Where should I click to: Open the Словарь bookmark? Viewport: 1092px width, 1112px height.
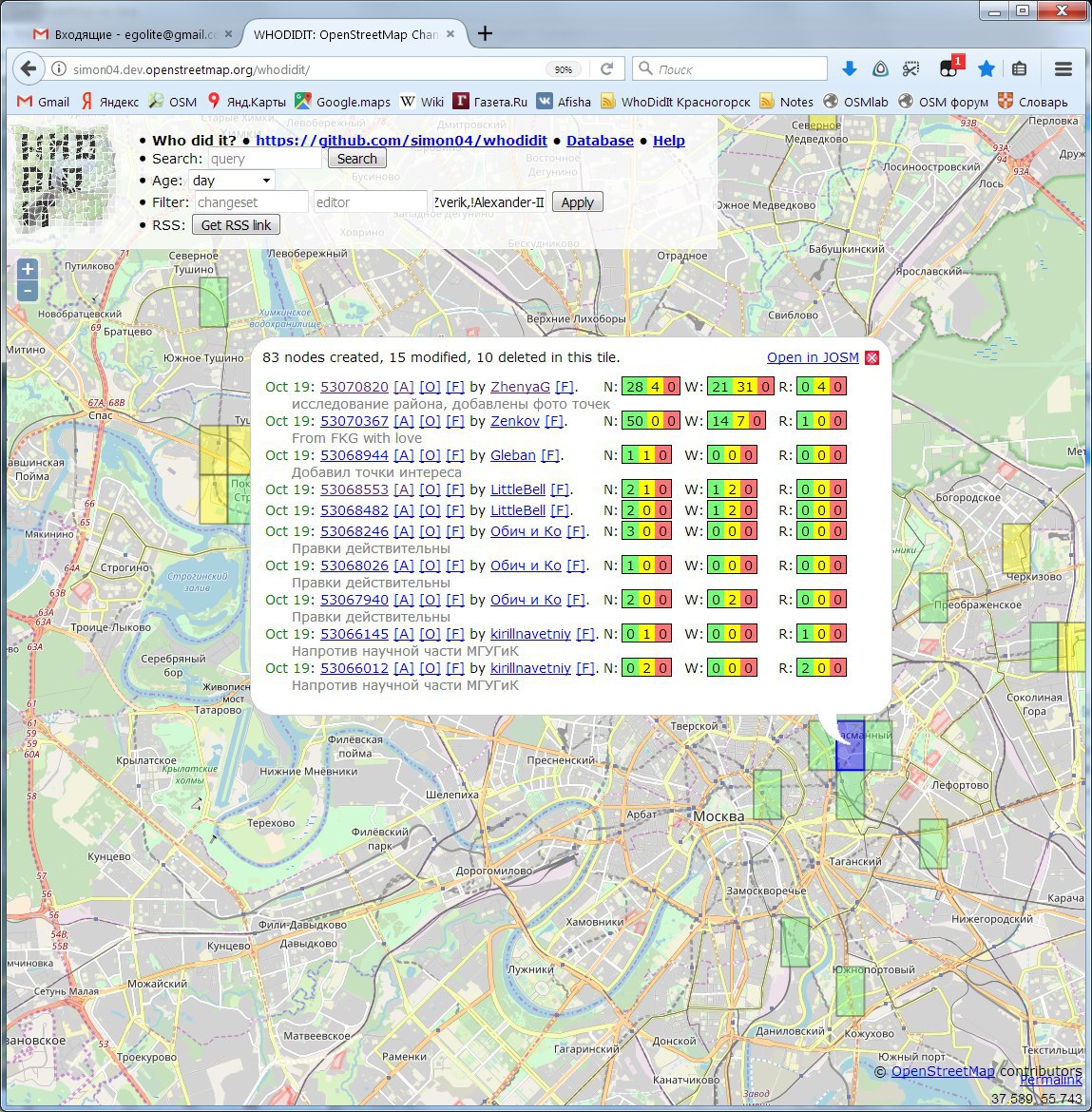pyautogui.click(x=1032, y=102)
